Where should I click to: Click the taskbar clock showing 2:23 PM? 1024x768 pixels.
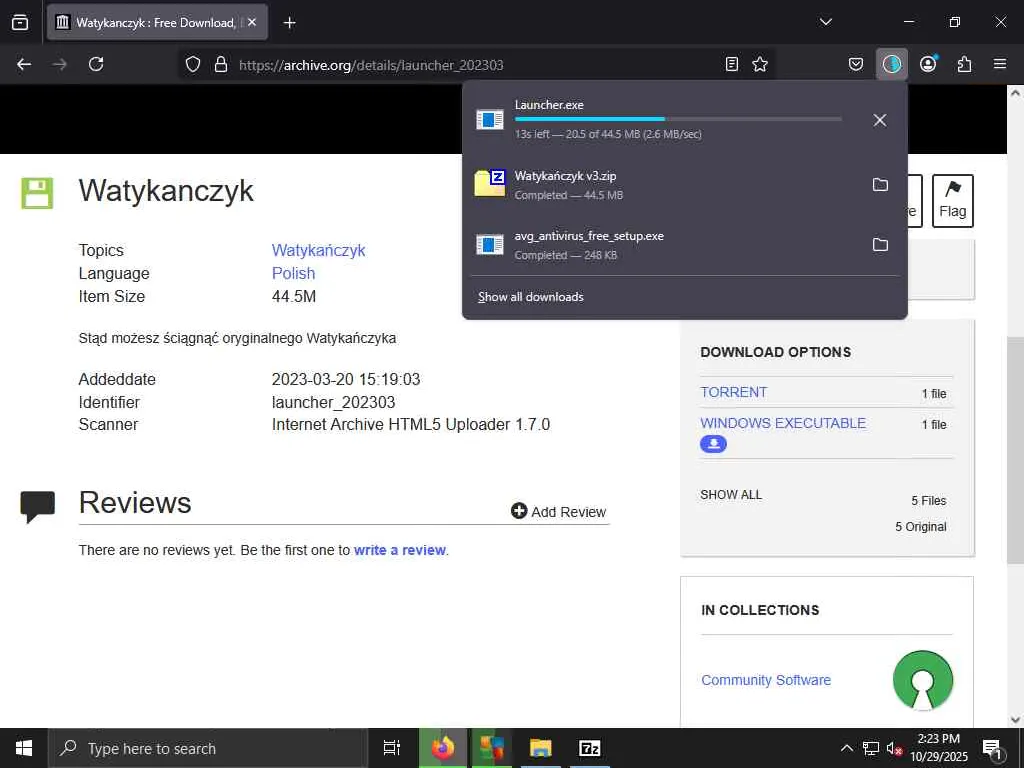939,748
